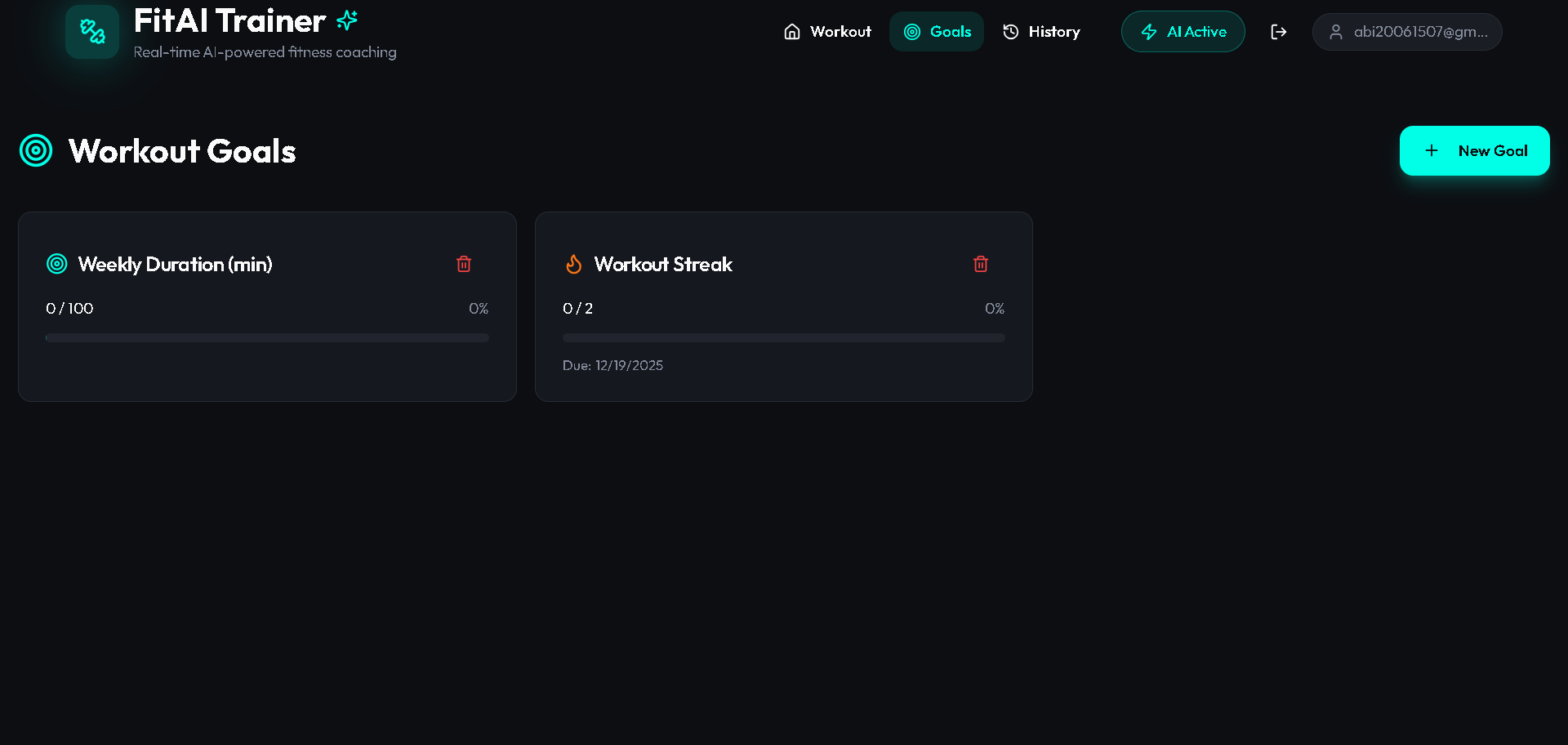Delete the Workout Streak goal
This screenshot has height=745, width=1568.
pos(981,264)
